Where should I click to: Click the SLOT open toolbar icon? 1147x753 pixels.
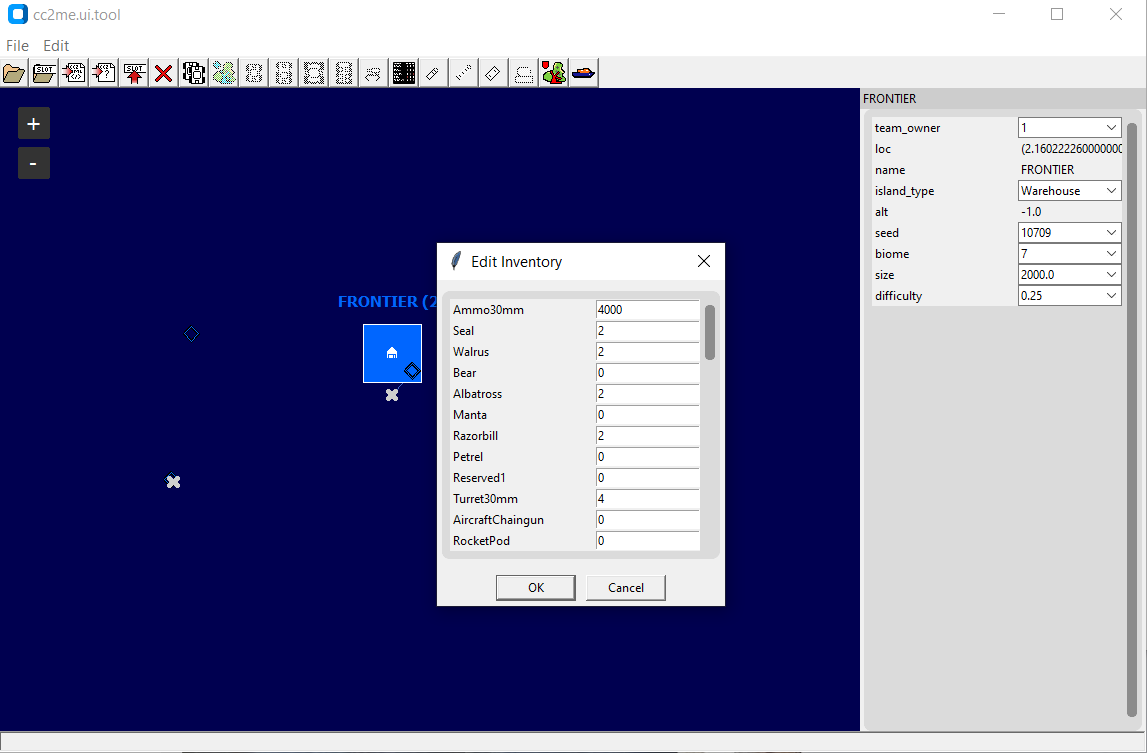(43, 72)
